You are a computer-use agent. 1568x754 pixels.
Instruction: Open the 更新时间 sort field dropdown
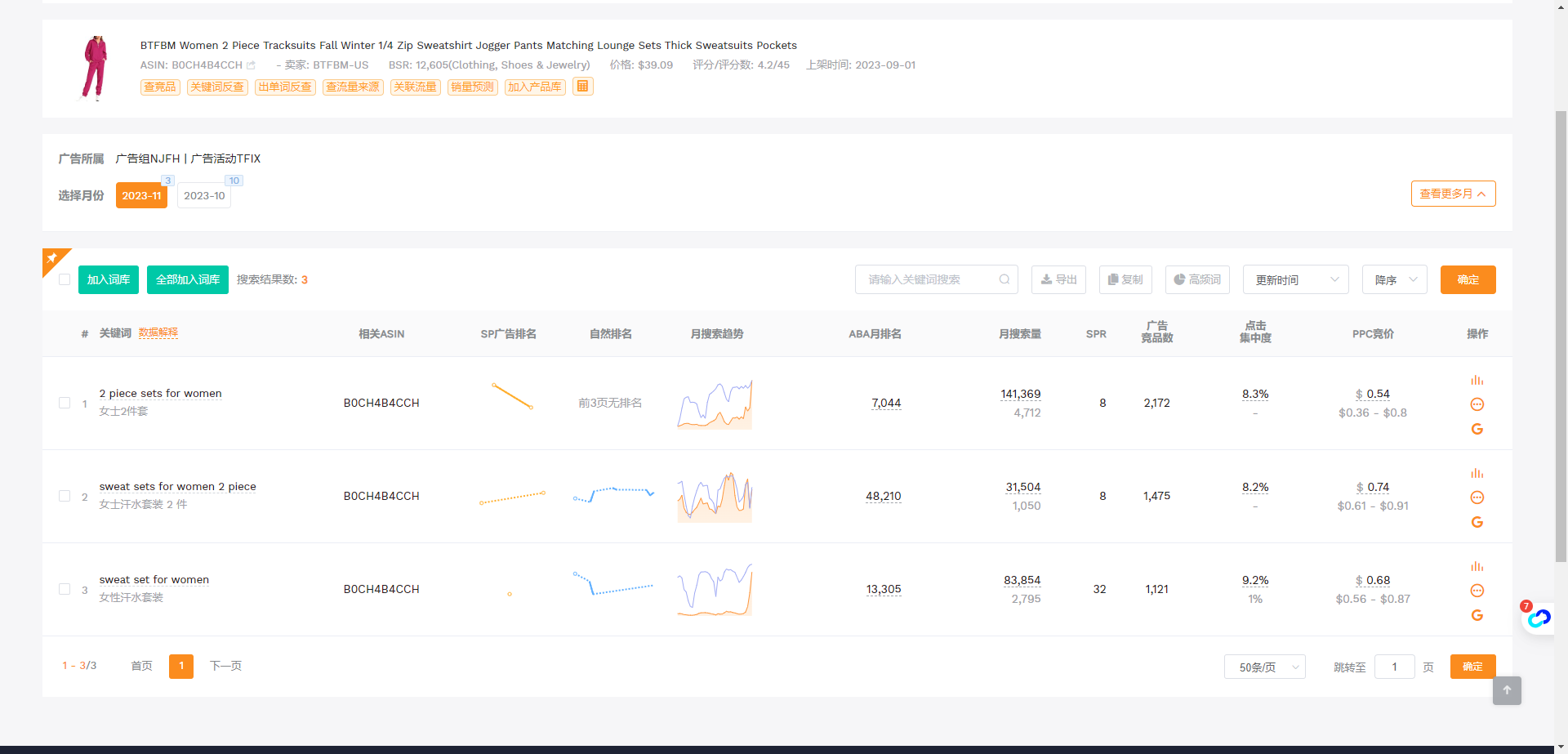1295,279
